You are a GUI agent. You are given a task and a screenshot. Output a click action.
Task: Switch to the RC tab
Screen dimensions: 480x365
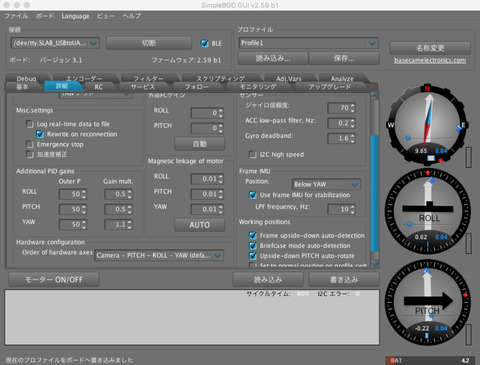(x=99, y=87)
